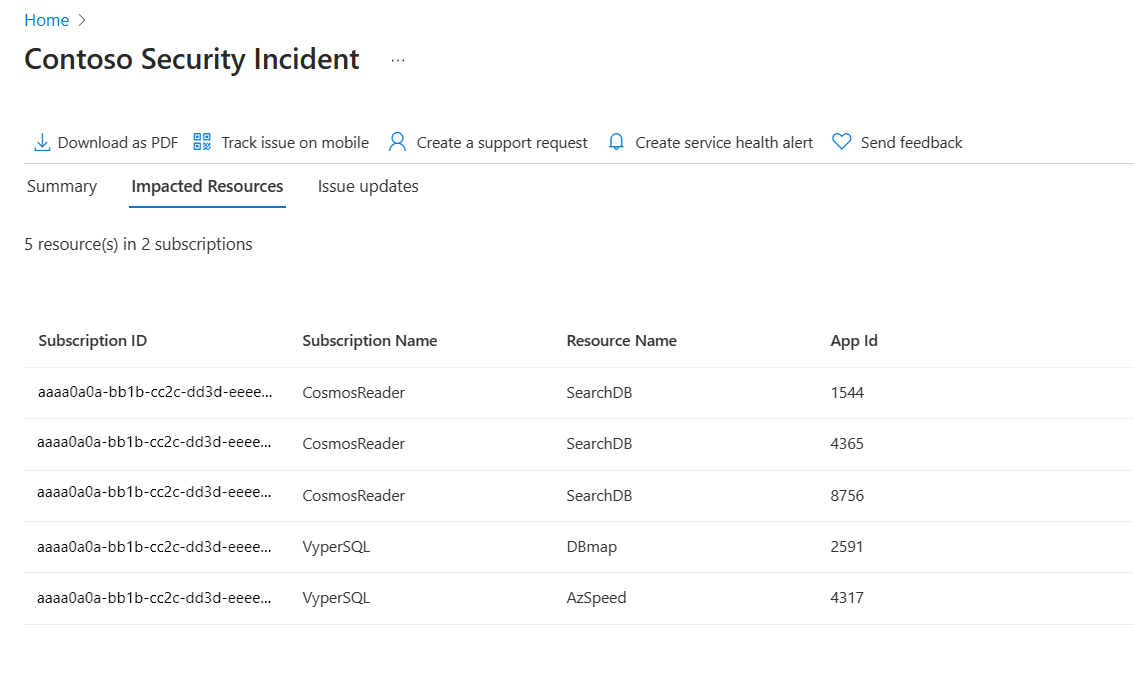Click the Subscription Name column header
The height and width of the screenshot is (699, 1134).
[370, 341]
